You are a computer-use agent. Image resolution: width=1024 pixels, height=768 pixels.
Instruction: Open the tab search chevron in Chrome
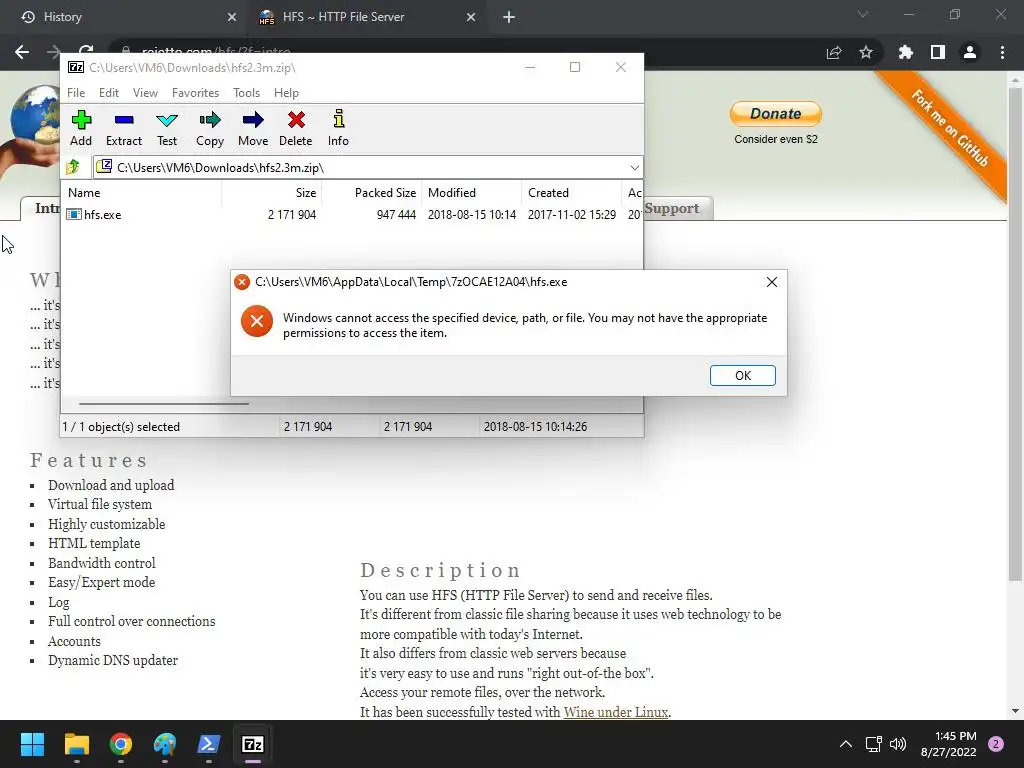pos(863,14)
